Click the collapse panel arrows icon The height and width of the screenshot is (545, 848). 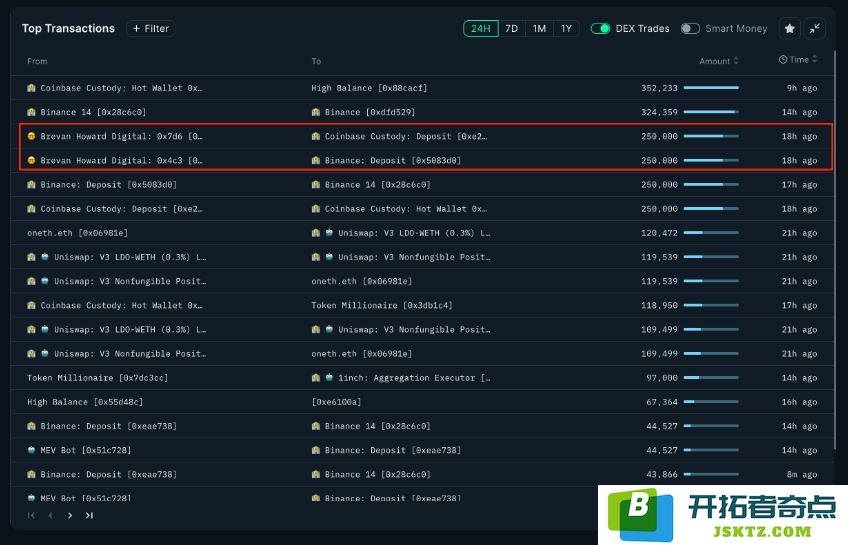(x=814, y=29)
